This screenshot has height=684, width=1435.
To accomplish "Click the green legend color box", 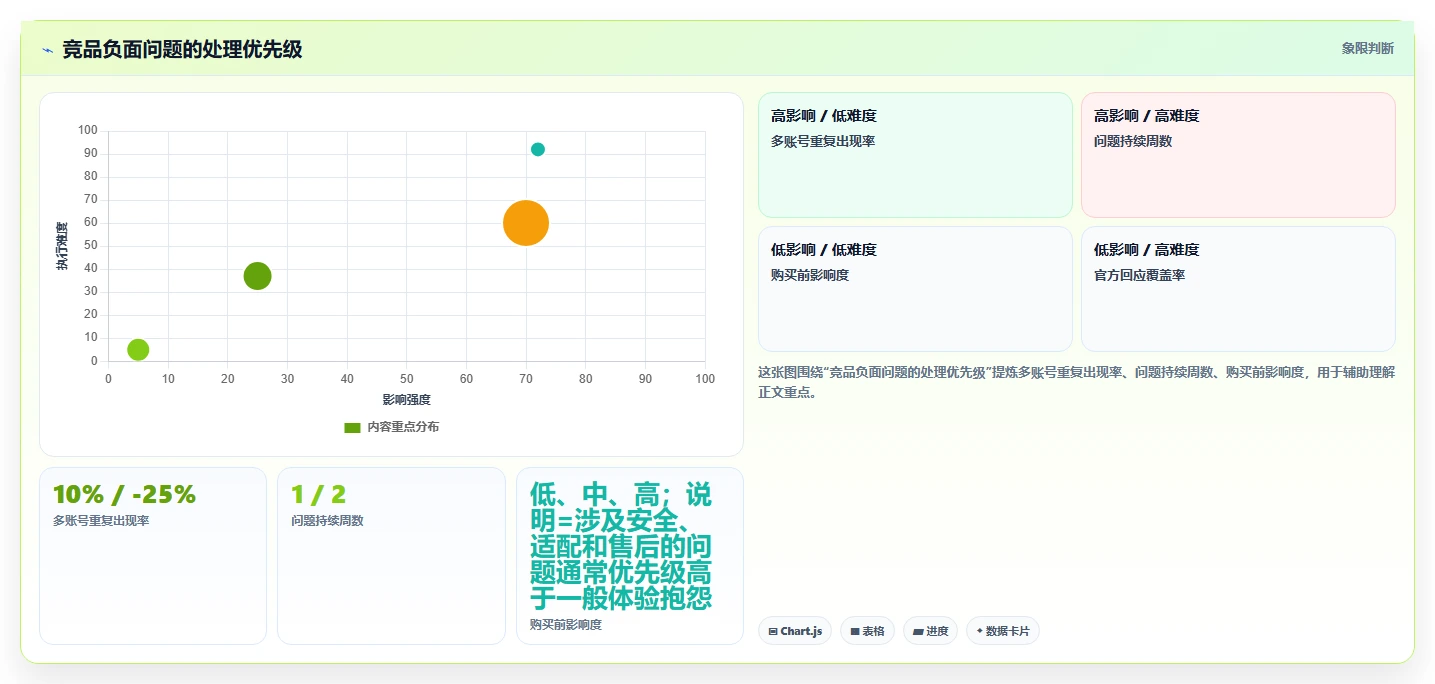I will [352, 427].
